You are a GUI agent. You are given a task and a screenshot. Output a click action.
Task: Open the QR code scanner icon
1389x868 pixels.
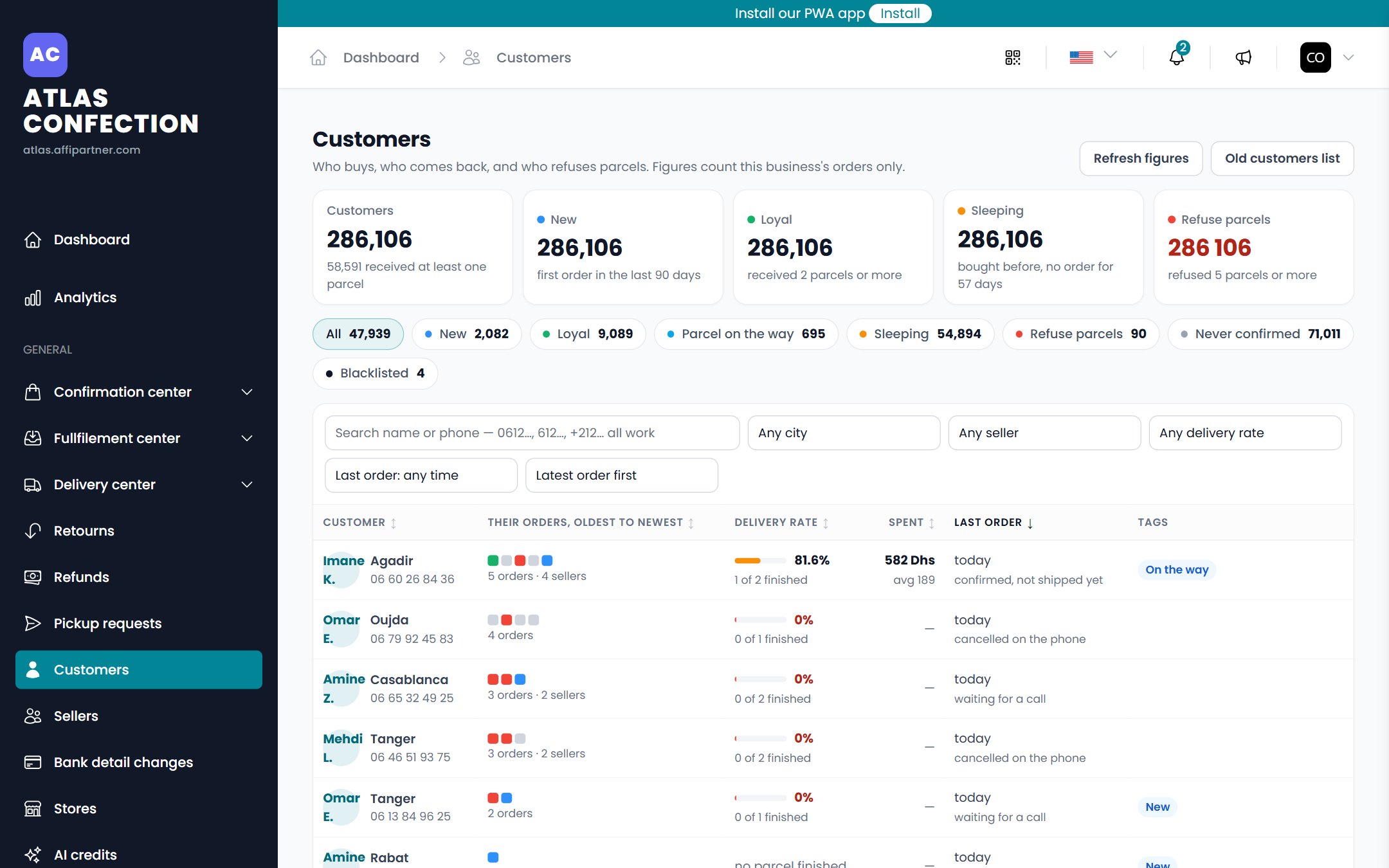[1013, 57]
